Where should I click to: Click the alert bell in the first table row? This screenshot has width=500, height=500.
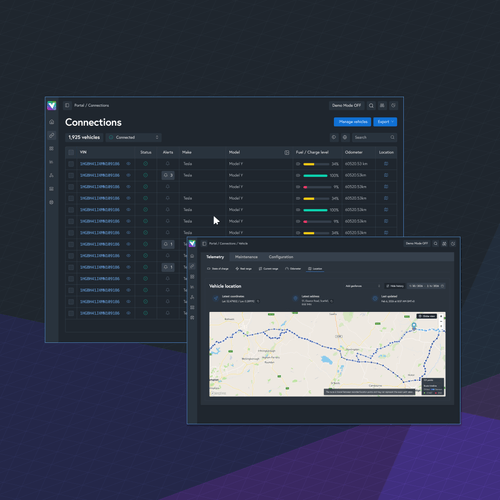coord(168,164)
